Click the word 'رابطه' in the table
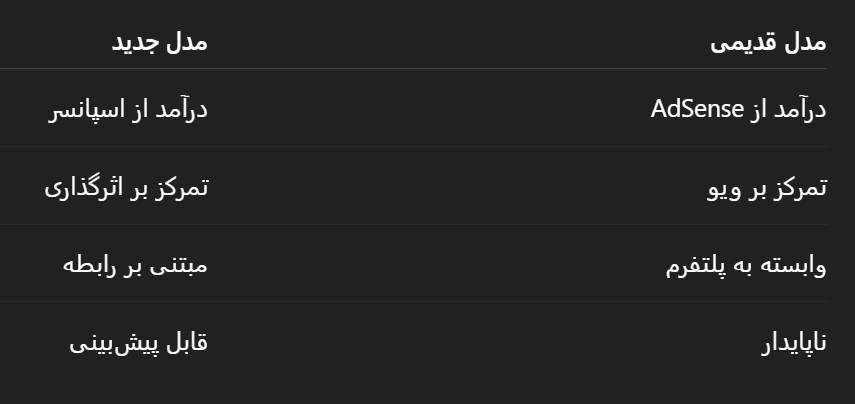The width and height of the screenshot is (855, 404). point(86,266)
